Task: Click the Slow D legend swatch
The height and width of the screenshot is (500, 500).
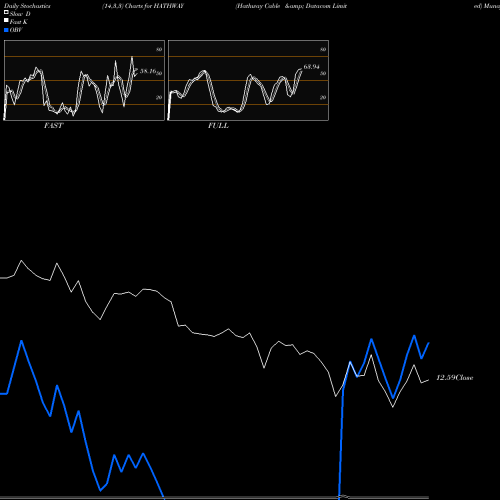Action: tap(6, 13)
